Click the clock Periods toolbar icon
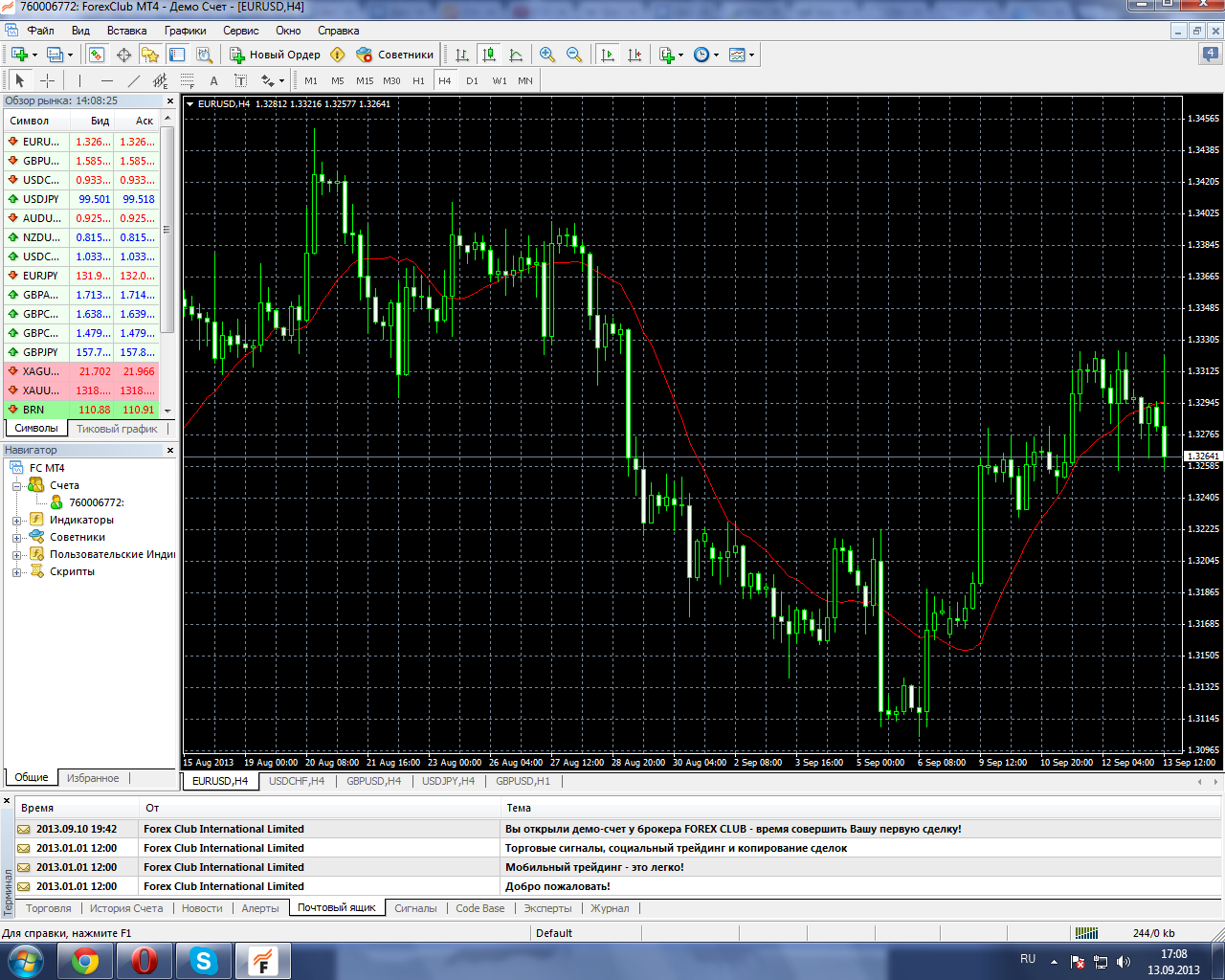Viewport: 1225px width, 980px height. click(702, 55)
